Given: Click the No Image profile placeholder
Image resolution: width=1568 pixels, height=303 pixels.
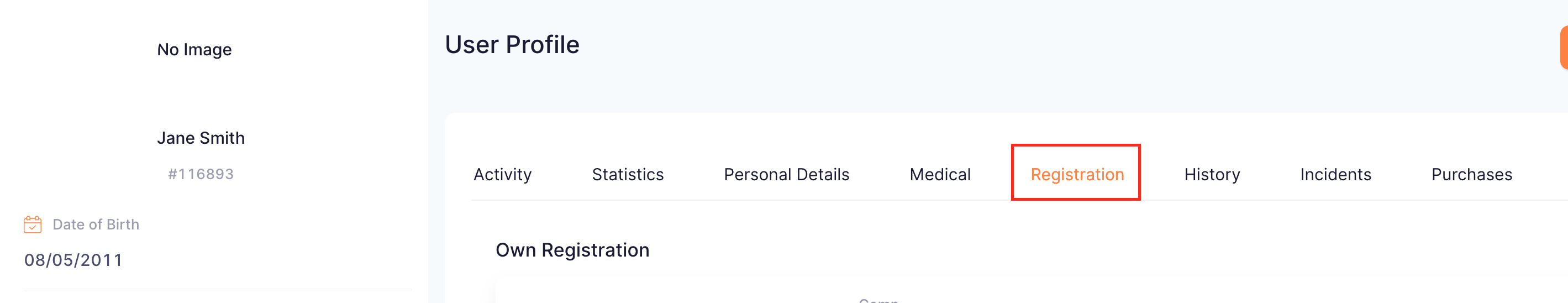Looking at the screenshot, I should pyautogui.click(x=194, y=49).
